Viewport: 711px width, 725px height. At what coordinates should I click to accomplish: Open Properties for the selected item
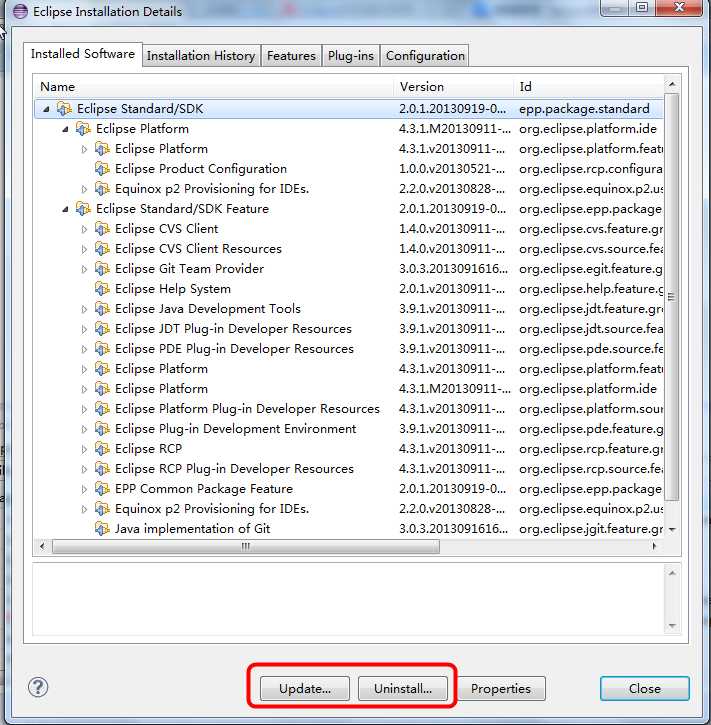(x=501, y=688)
